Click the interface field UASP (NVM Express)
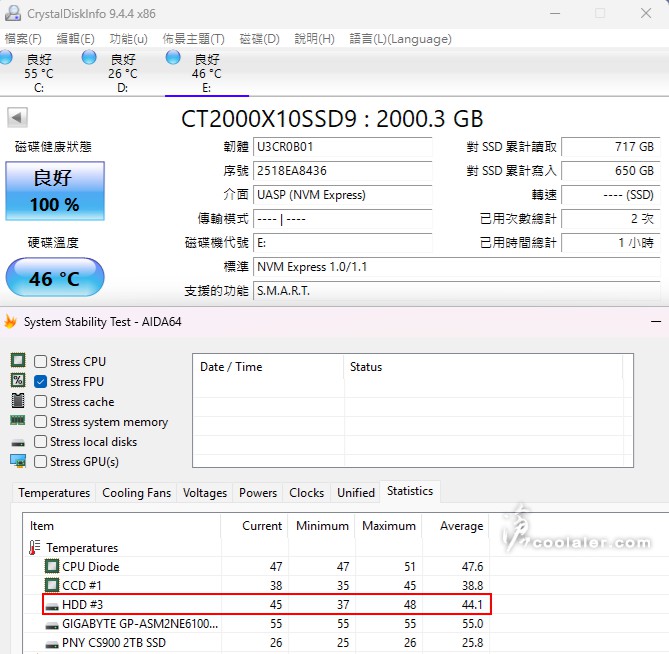This screenshot has height=654, width=669. (343, 195)
